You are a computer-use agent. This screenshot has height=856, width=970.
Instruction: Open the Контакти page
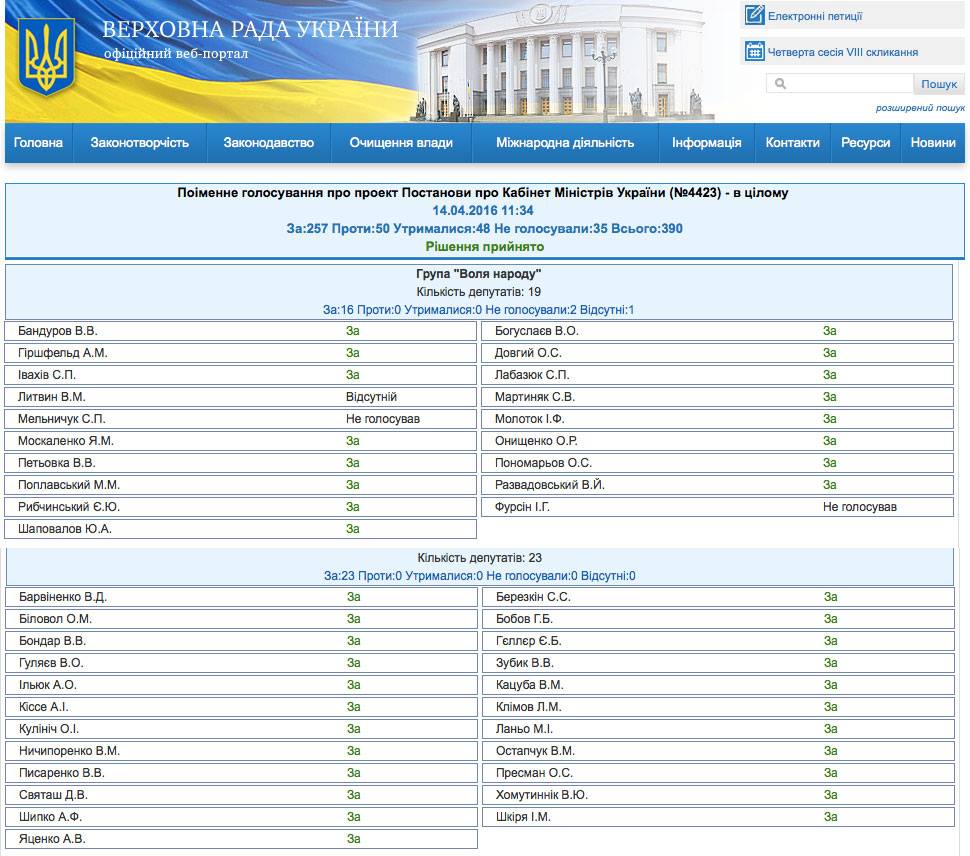click(x=793, y=143)
